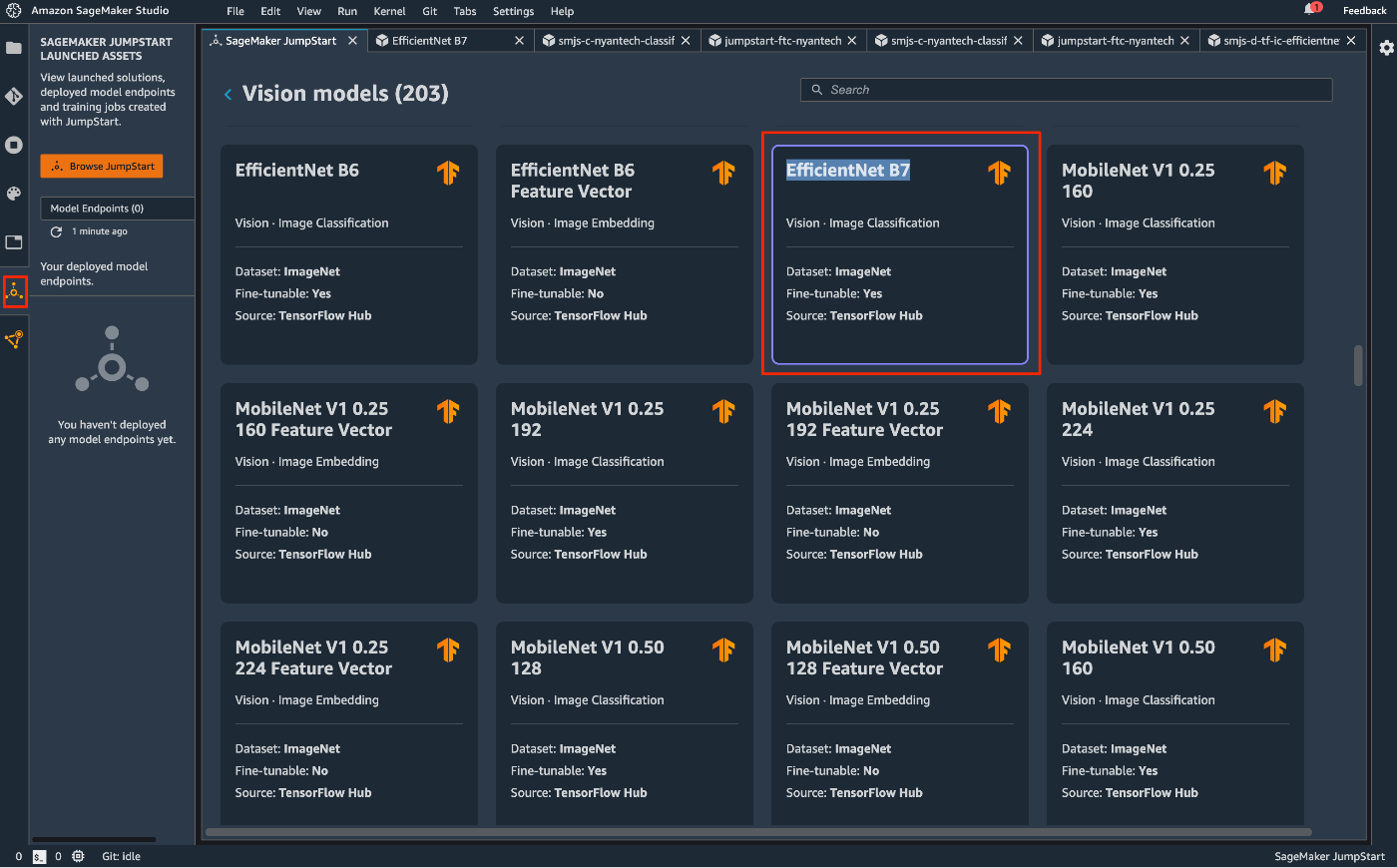Viewport: 1397px width, 868px height.
Task: Click TensorFlow icon on MobileNet V1 0.25 192 card
Action: [x=723, y=411]
